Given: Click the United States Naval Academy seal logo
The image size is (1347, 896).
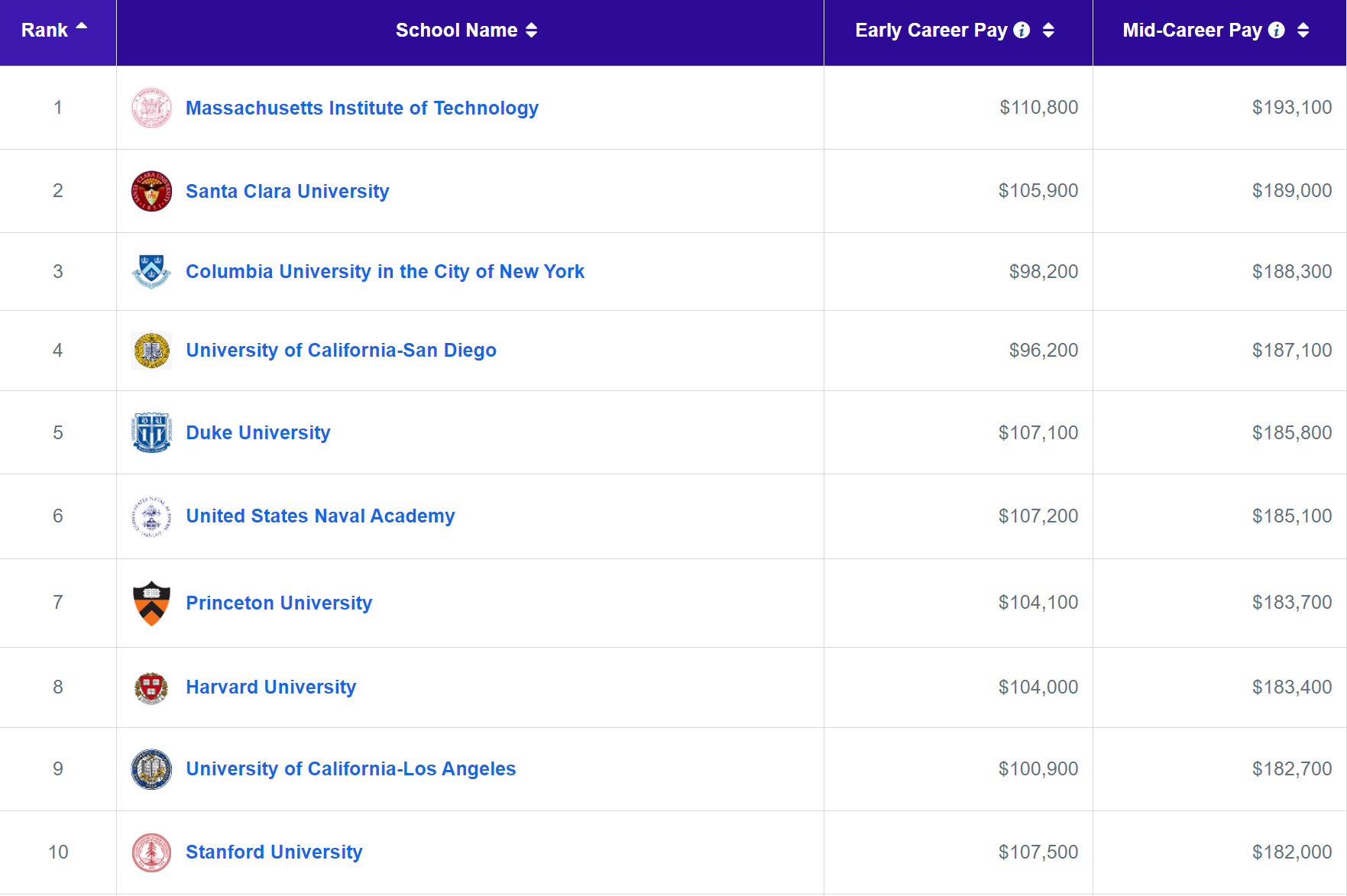Looking at the screenshot, I should point(151,516).
